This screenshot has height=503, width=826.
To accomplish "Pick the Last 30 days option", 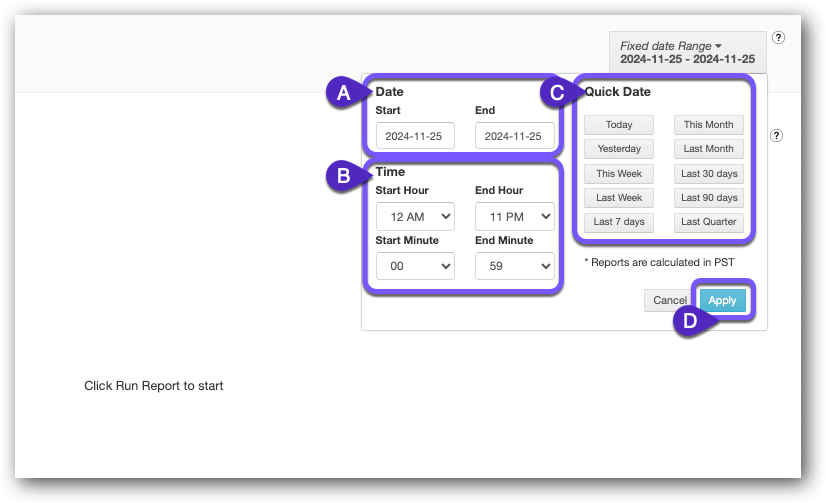I will point(708,173).
